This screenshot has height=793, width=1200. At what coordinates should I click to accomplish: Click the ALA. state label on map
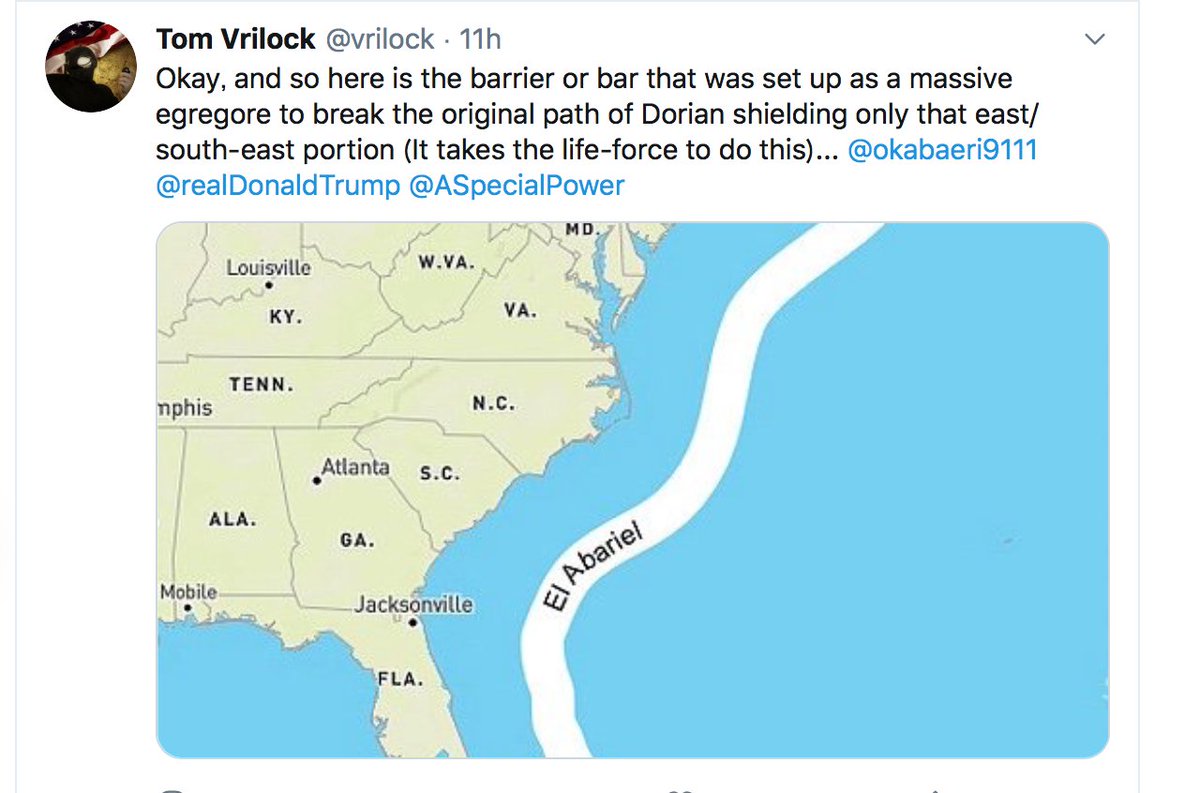click(x=233, y=519)
